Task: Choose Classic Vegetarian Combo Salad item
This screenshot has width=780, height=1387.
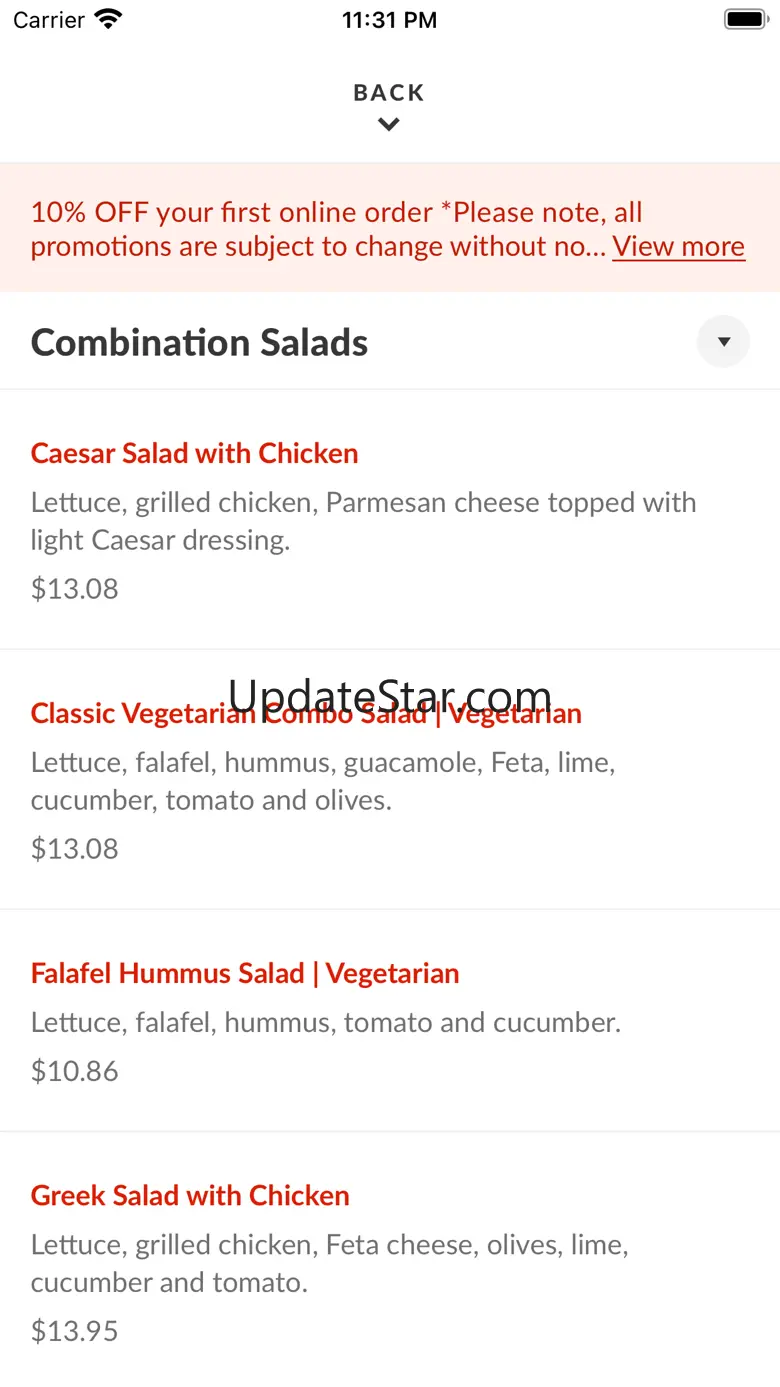Action: coord(306,714)
